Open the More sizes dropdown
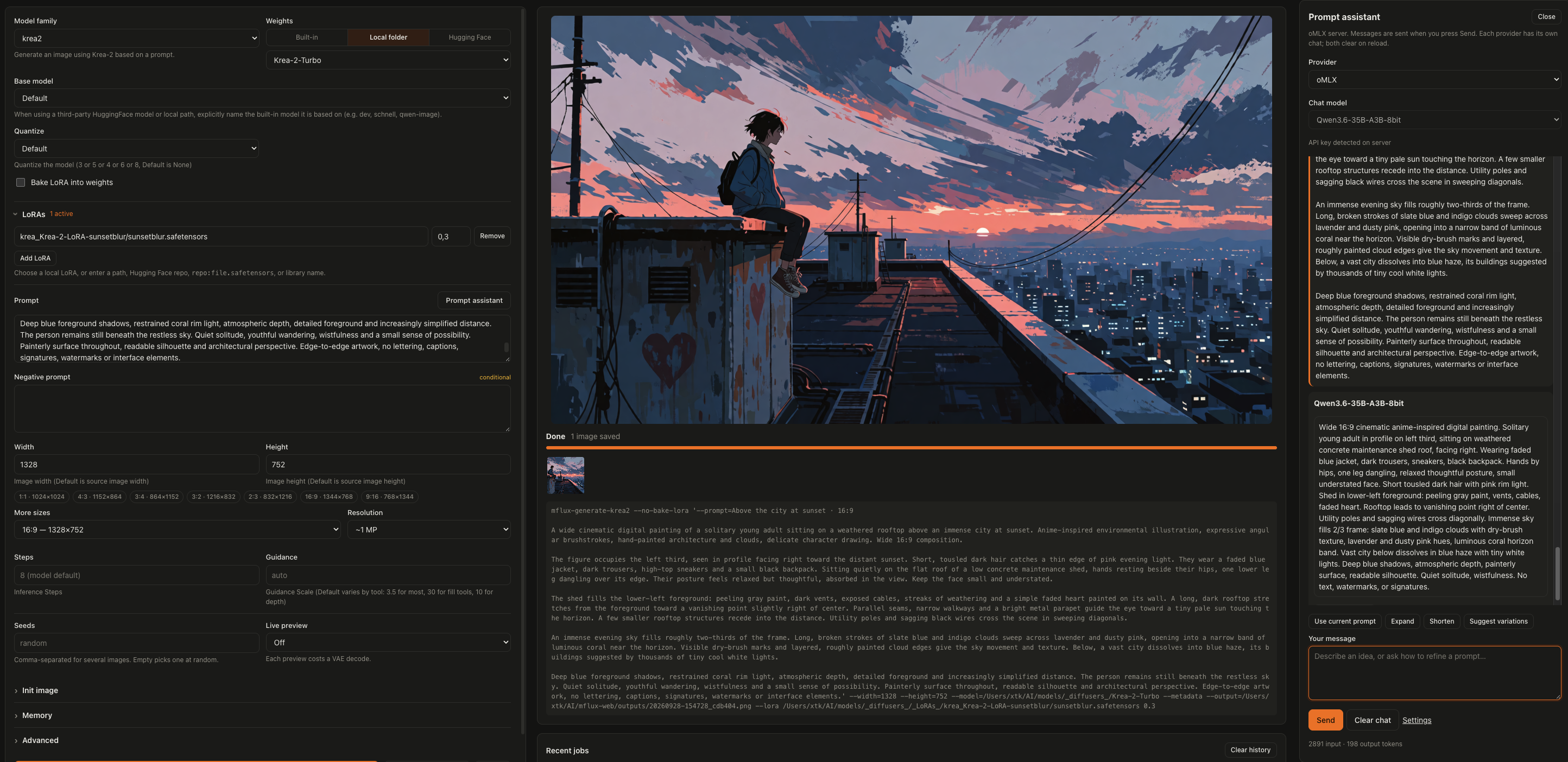The width and height of the screenshot is (1568, 762). click(177, 530)
